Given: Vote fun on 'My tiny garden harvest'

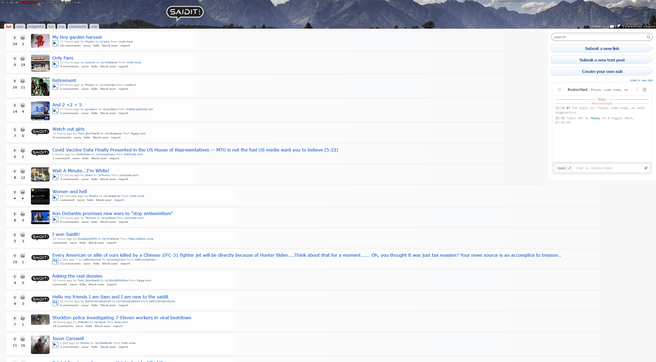Looking at the screenshot, I should pyautogui.click(x=23, y=38).
